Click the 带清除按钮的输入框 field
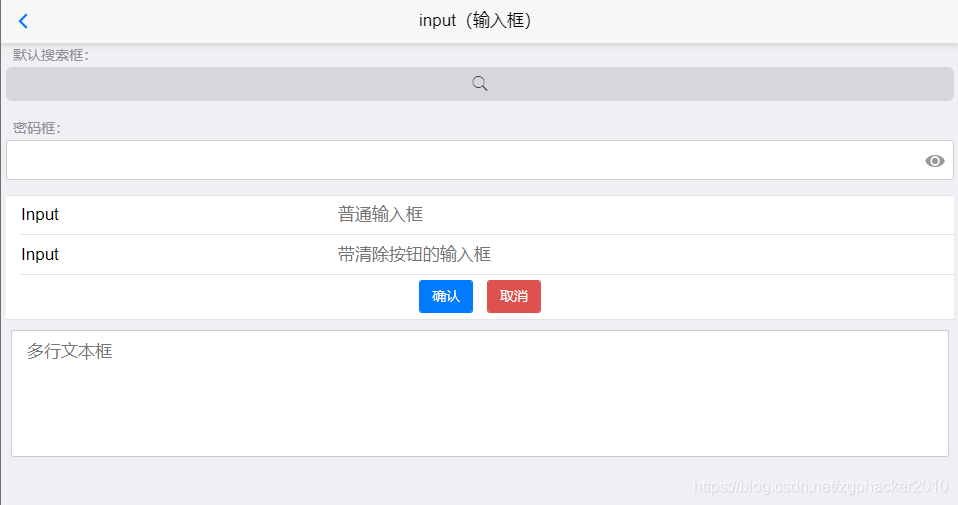This screenshot has height=505, width=958. click(x=642, y=254)
